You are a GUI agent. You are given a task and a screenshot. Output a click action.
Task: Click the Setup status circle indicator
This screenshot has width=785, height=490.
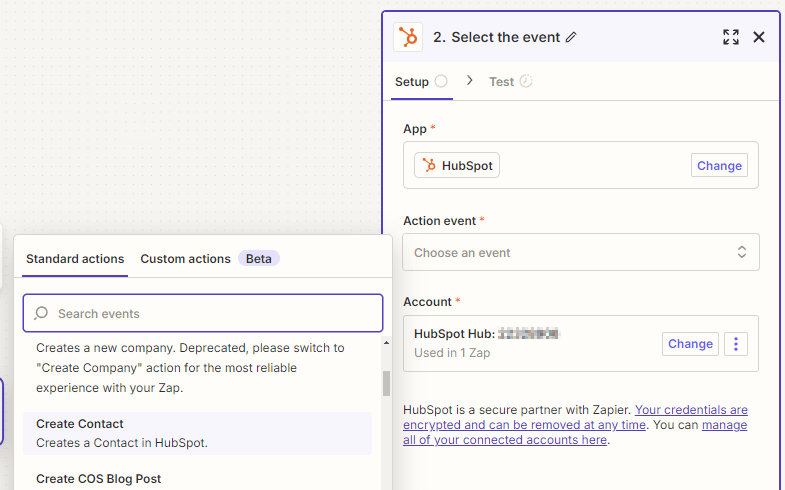point(441,81)
